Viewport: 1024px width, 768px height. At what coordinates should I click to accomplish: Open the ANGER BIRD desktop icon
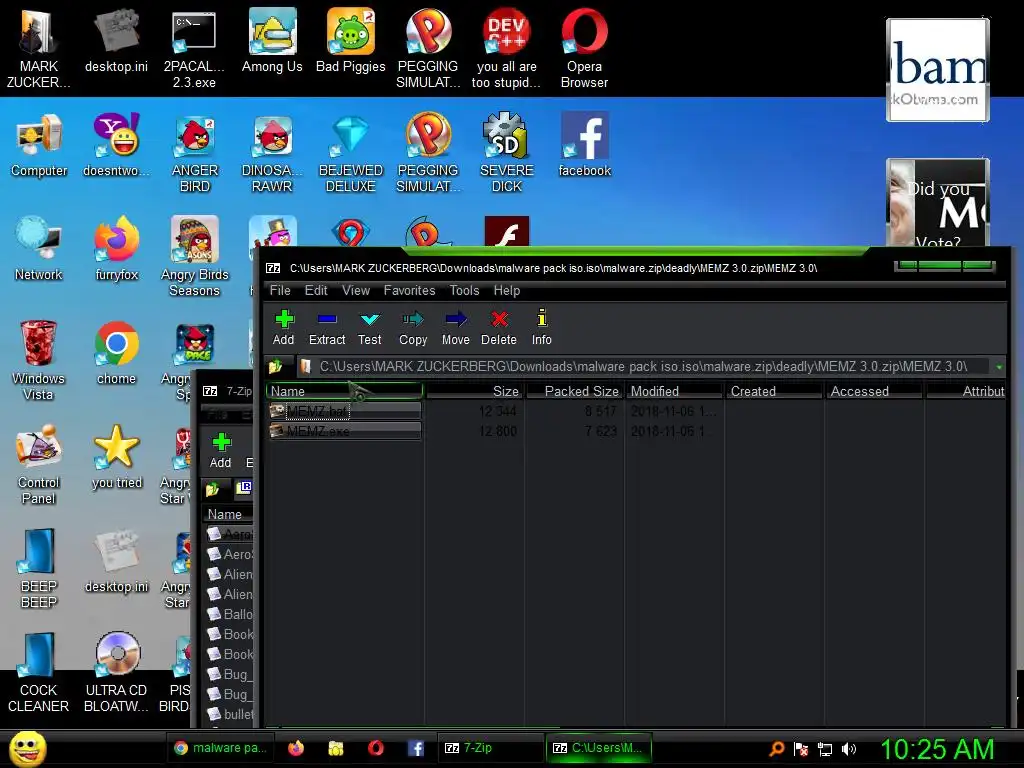195,153
